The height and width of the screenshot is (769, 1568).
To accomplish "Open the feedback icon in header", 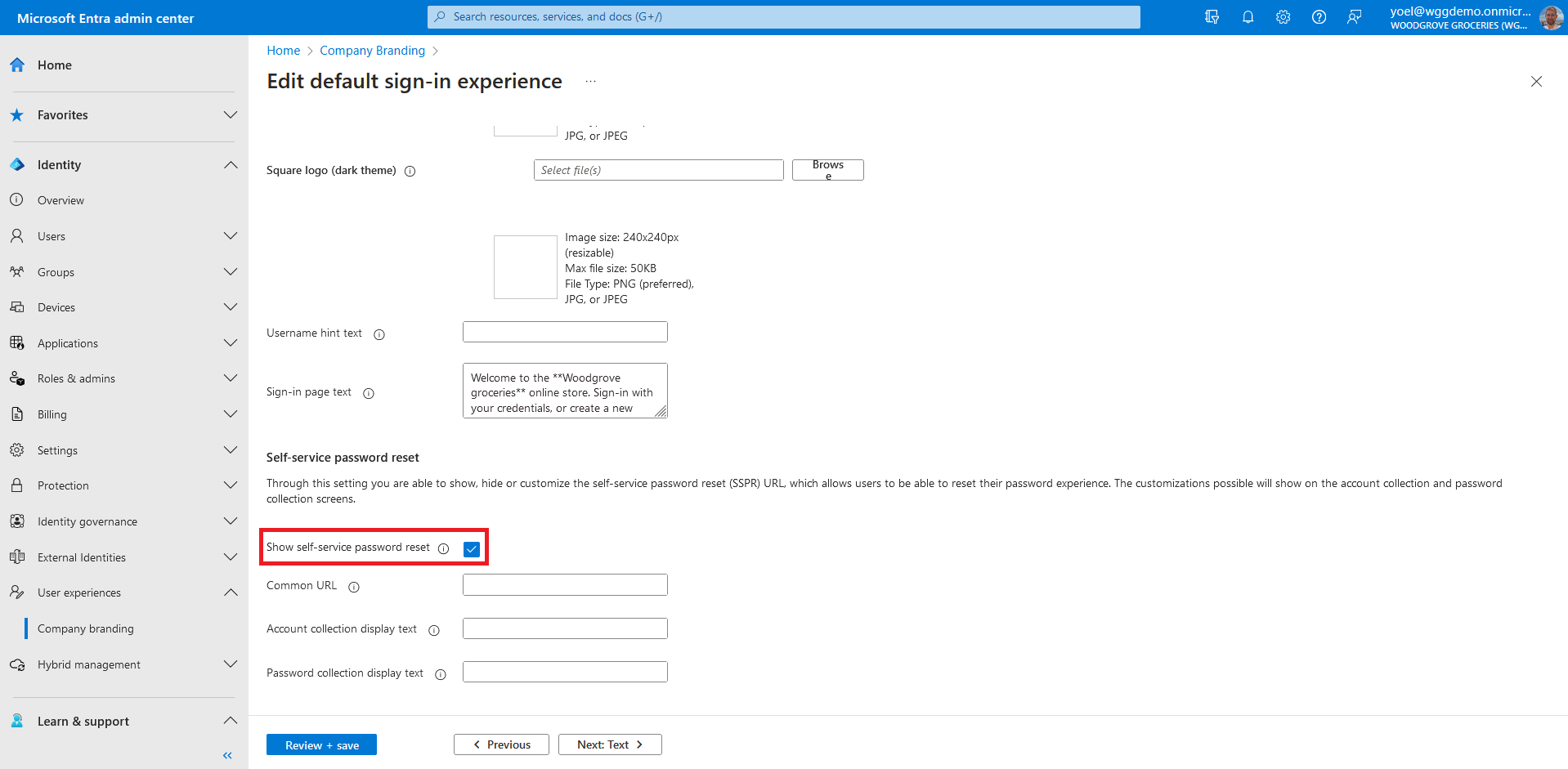I will pyautogui.click(x=1355, y=17).
